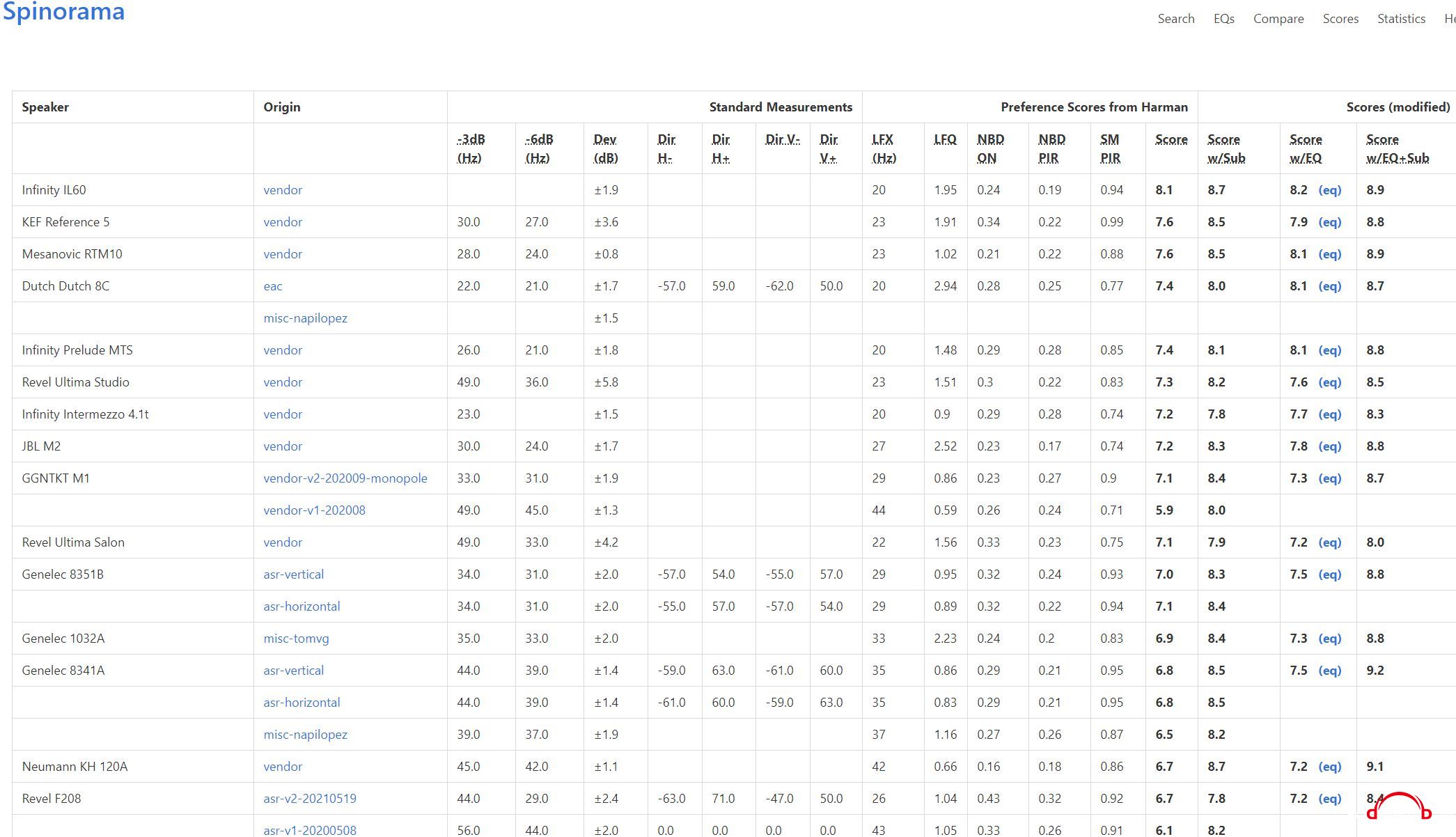Open misc-napilopez link under Dutch Dutch 8C
Screen dimensions: 1456x837
pos(305,318)
